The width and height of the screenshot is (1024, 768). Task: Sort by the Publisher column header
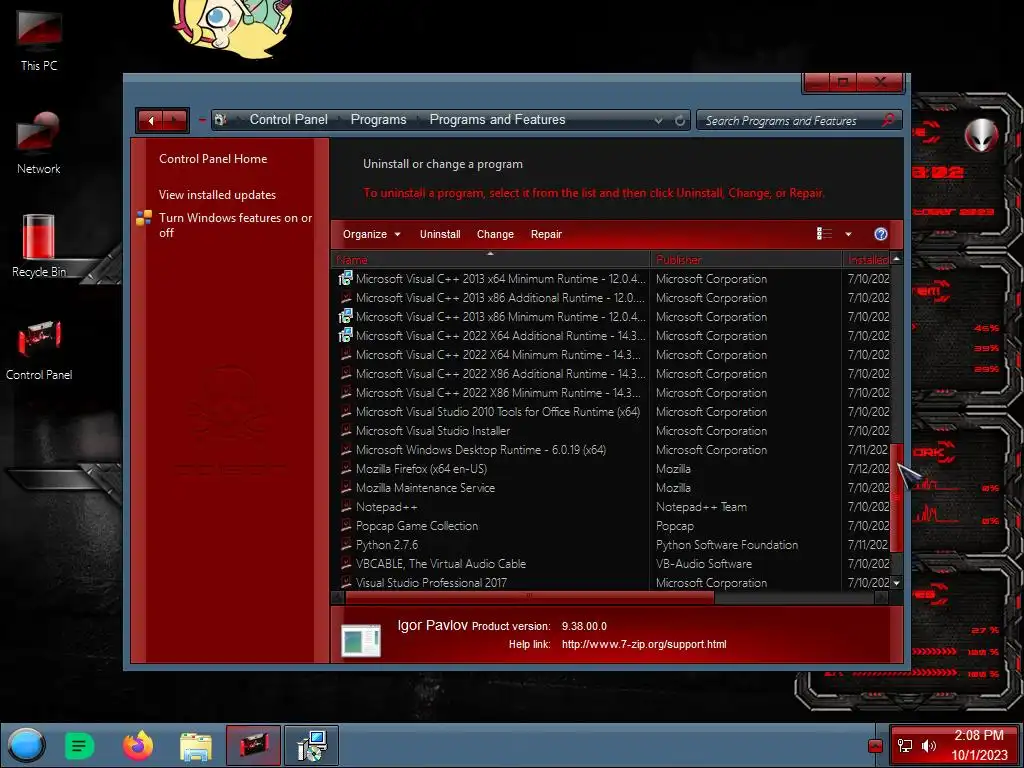(746, 259)
